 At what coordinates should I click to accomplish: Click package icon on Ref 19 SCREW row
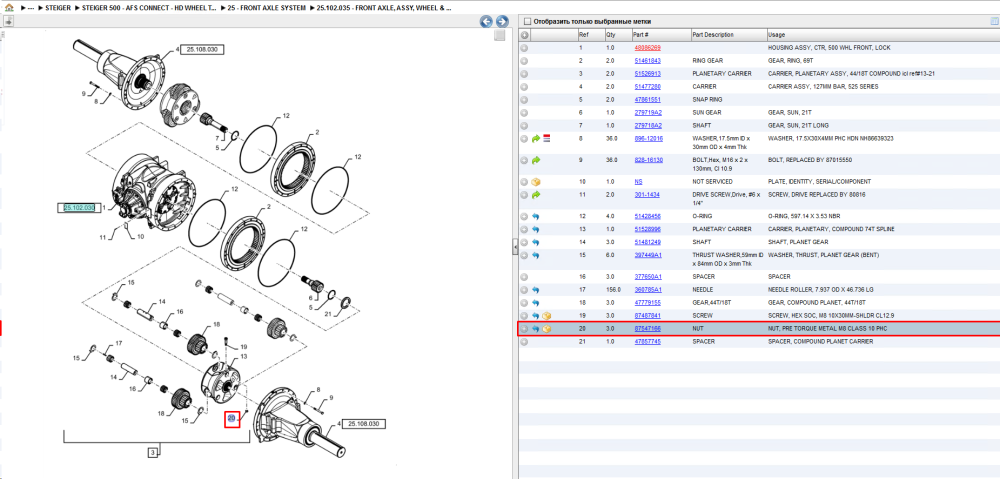click(547, 316)
